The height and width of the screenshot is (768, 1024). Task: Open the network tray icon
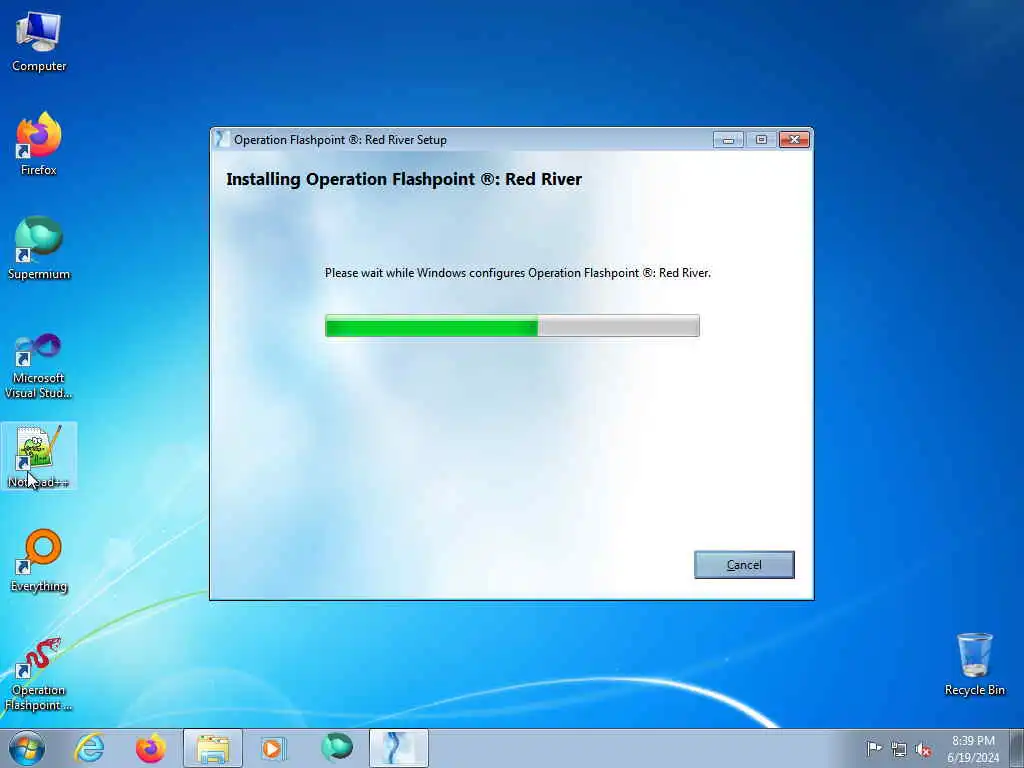pyautogui.click(x=899, y=749)
